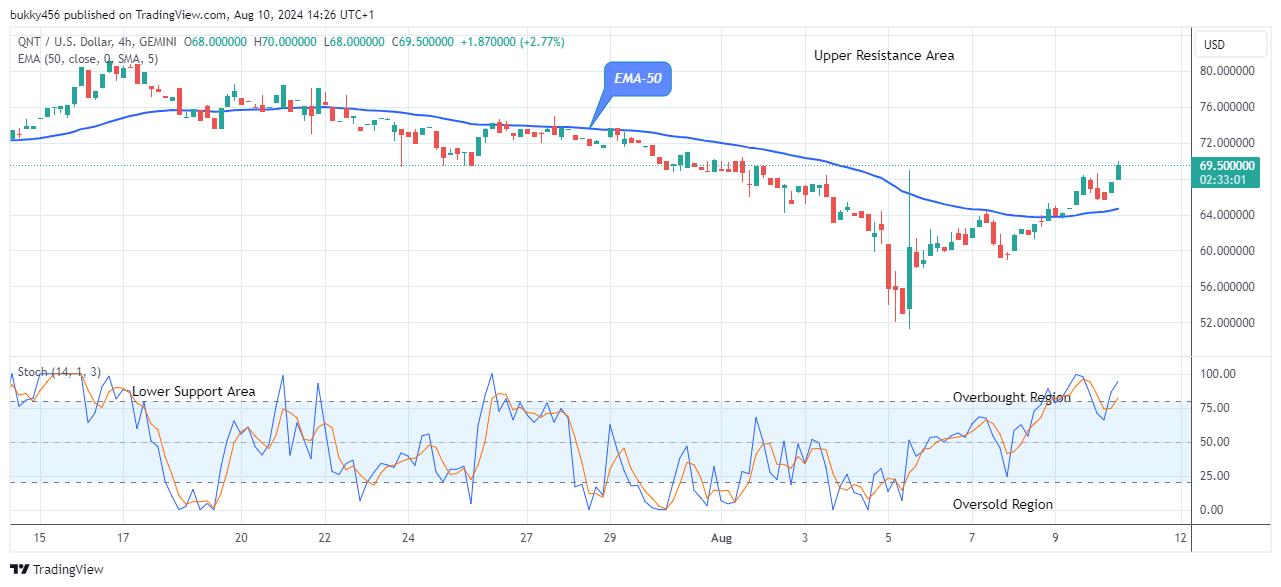Click the 24 date marker on time axis
This screenshot has height=587, width=1281.
point(408,538)
